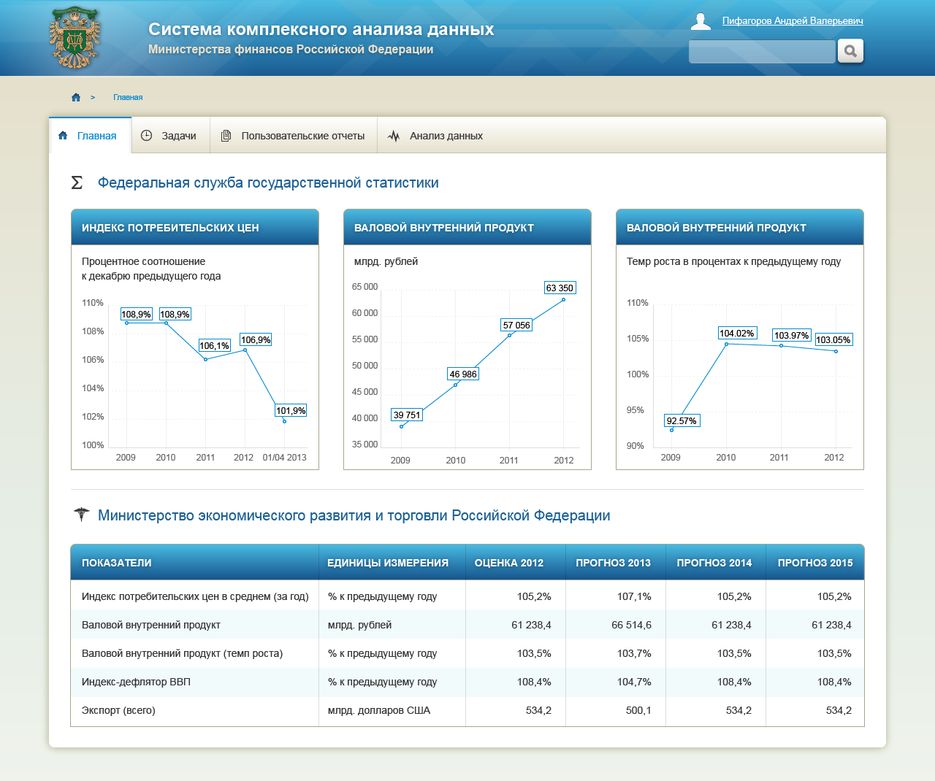
Task: Click the Прогноз 2015 column header
Action: (815, 563)
